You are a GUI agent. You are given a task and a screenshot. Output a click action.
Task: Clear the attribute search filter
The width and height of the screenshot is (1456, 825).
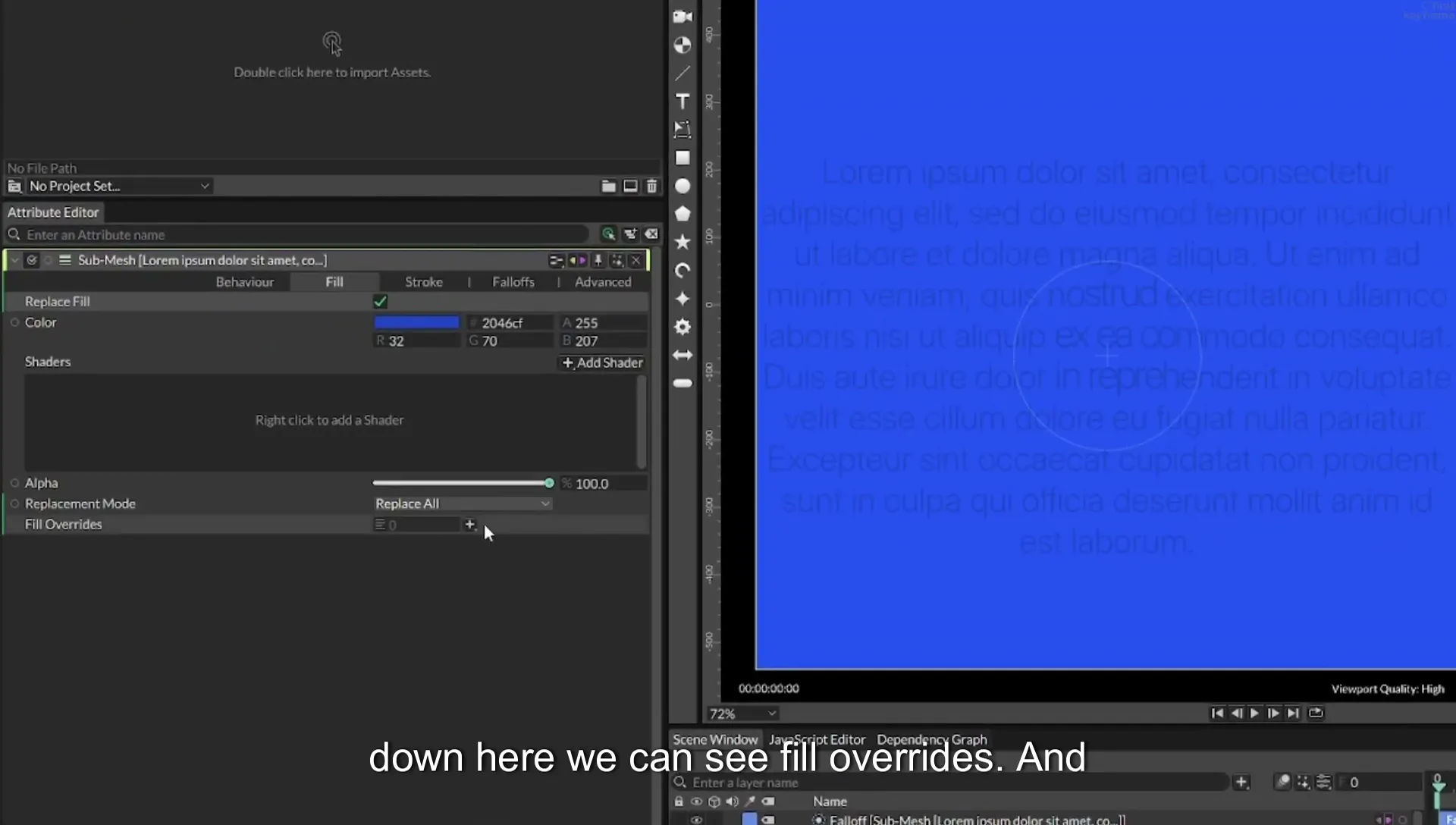pos(651,234)
